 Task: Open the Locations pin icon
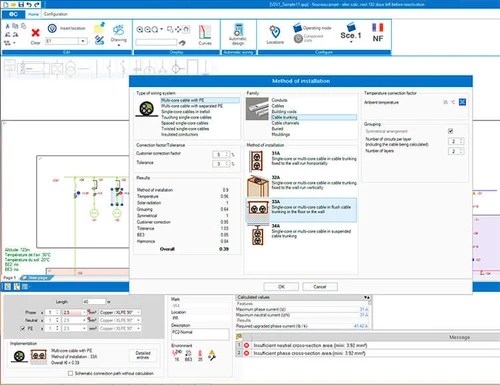tap(275, 32)
